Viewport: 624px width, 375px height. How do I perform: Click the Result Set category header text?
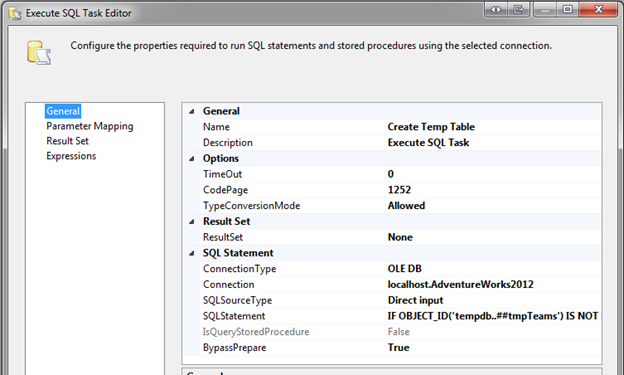click(226, 221)
